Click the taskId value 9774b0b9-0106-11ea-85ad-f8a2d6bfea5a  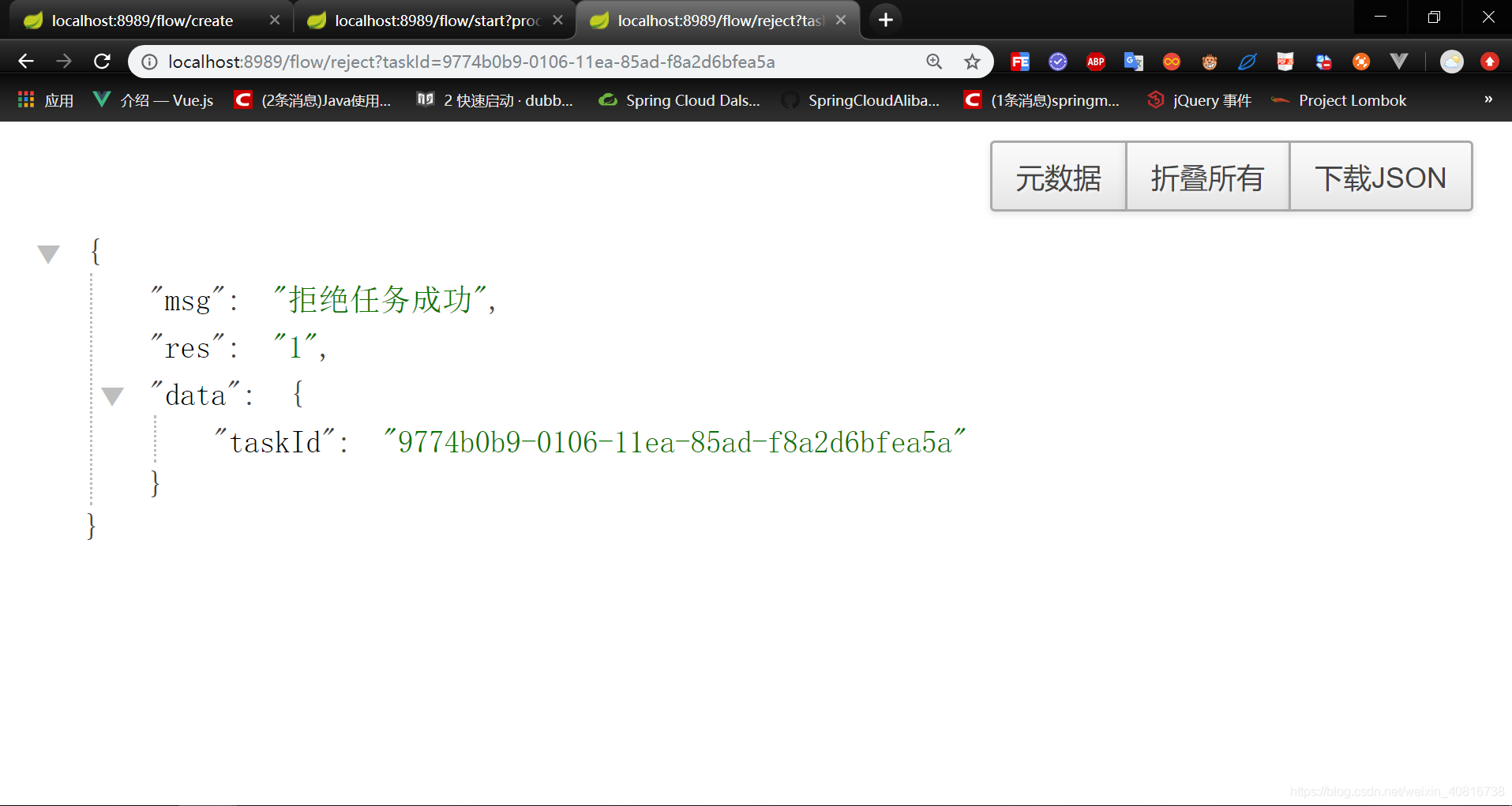674,442
